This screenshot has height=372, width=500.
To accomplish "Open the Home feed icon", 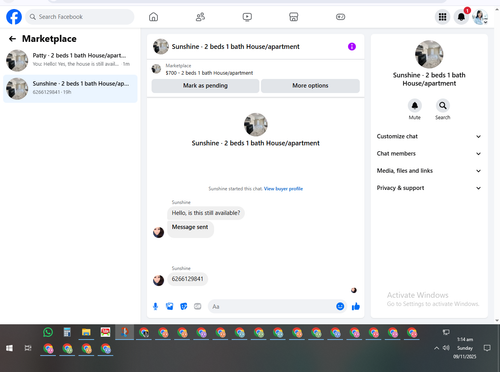I will [153, 17].
